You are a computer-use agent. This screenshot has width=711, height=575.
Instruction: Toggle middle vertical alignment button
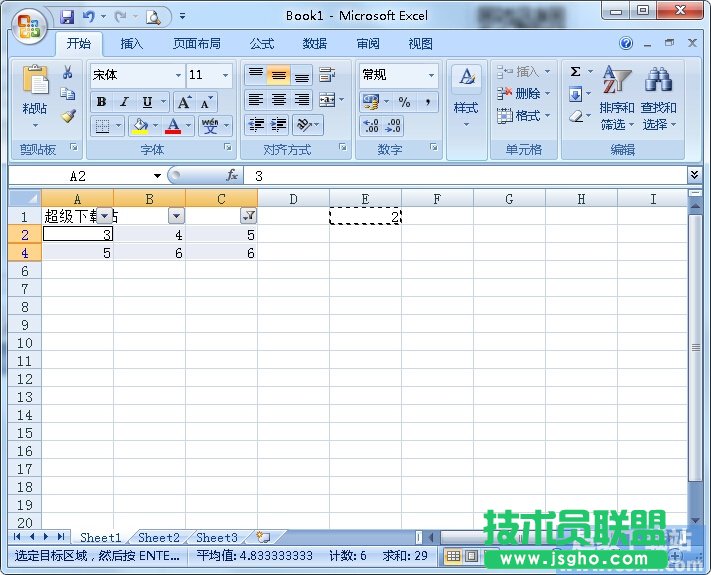coord(279,75)
